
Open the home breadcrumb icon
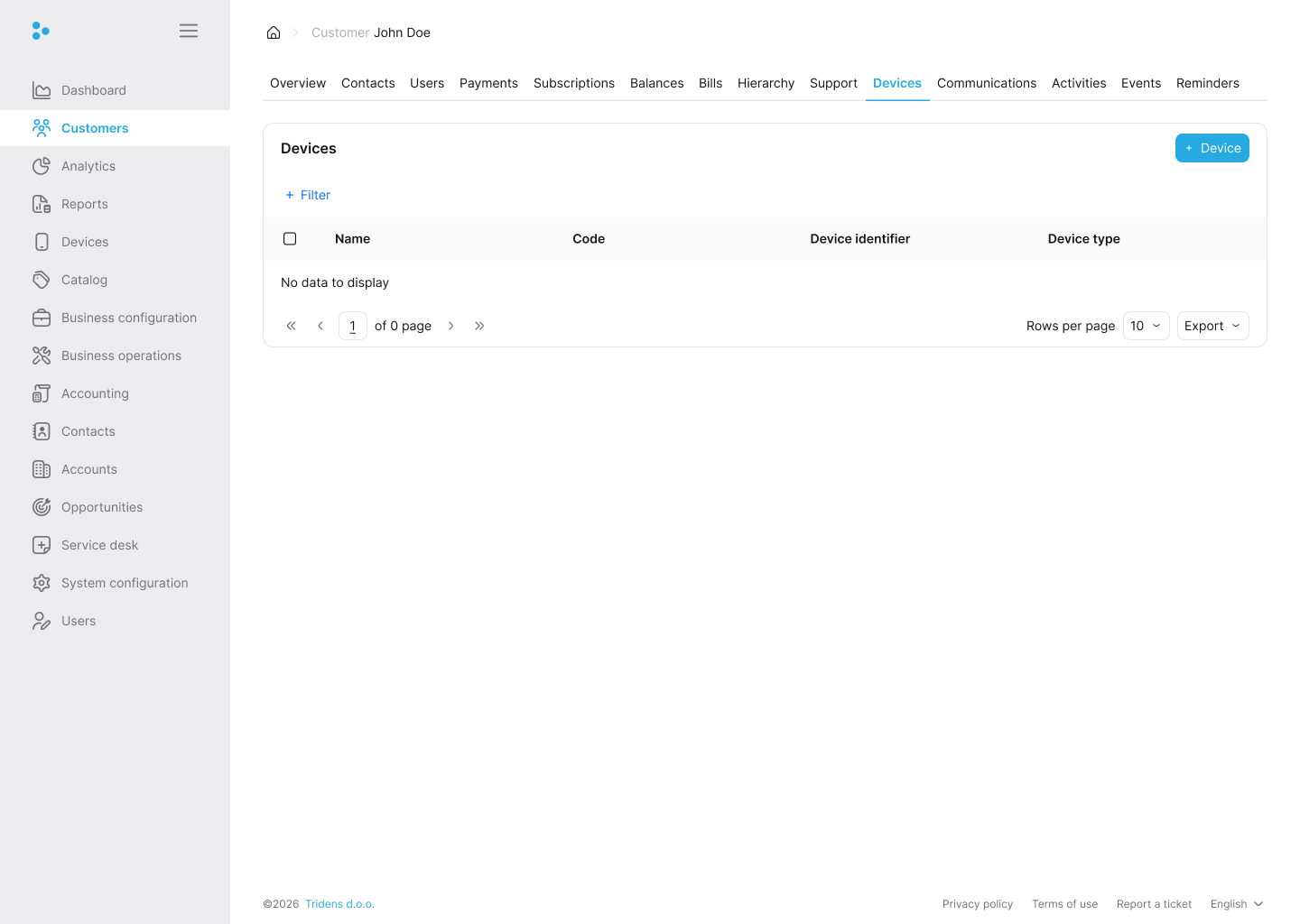(274, 32)
